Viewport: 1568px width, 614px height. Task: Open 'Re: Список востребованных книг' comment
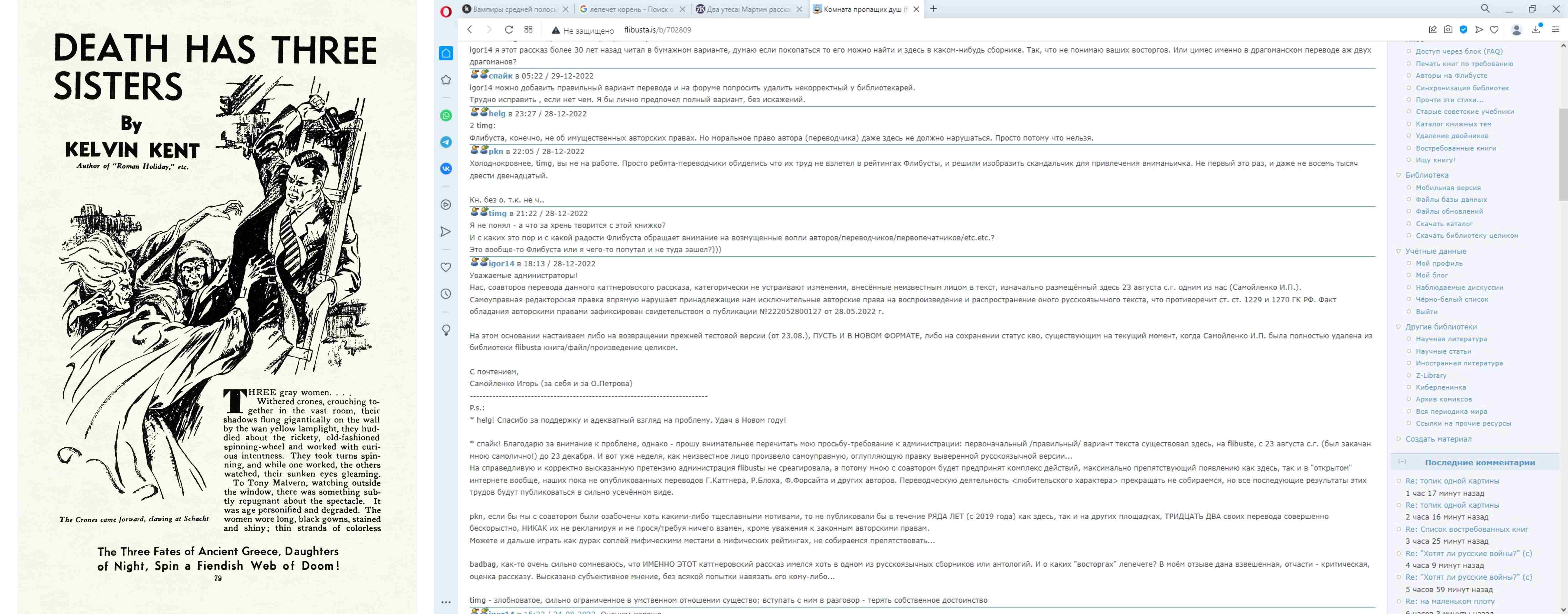1466,529
